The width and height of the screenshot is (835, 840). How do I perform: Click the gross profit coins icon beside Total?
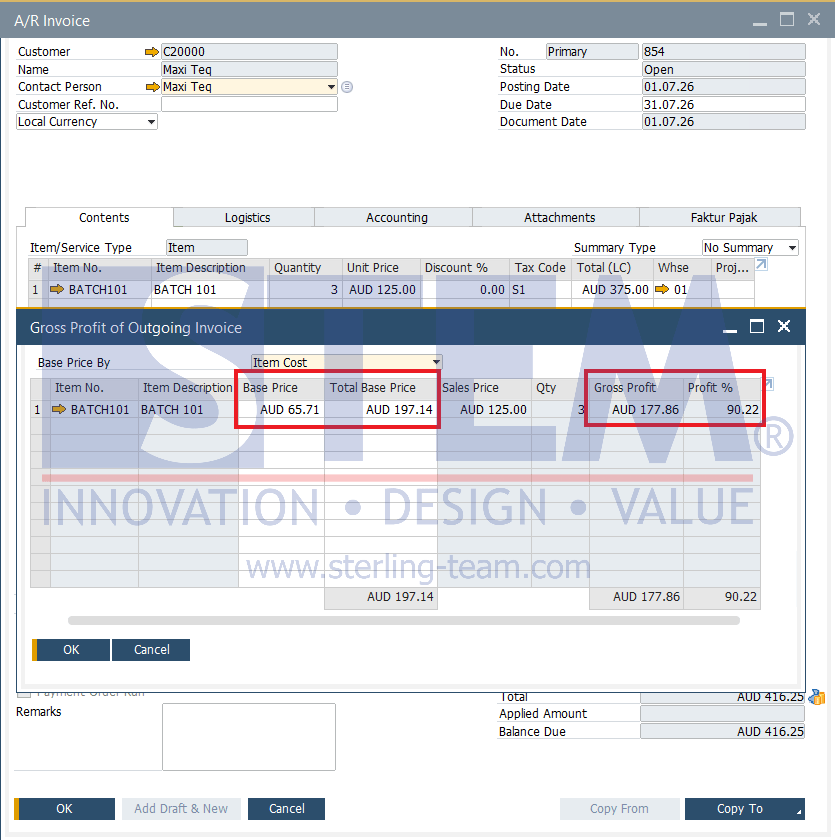point(817,697)
